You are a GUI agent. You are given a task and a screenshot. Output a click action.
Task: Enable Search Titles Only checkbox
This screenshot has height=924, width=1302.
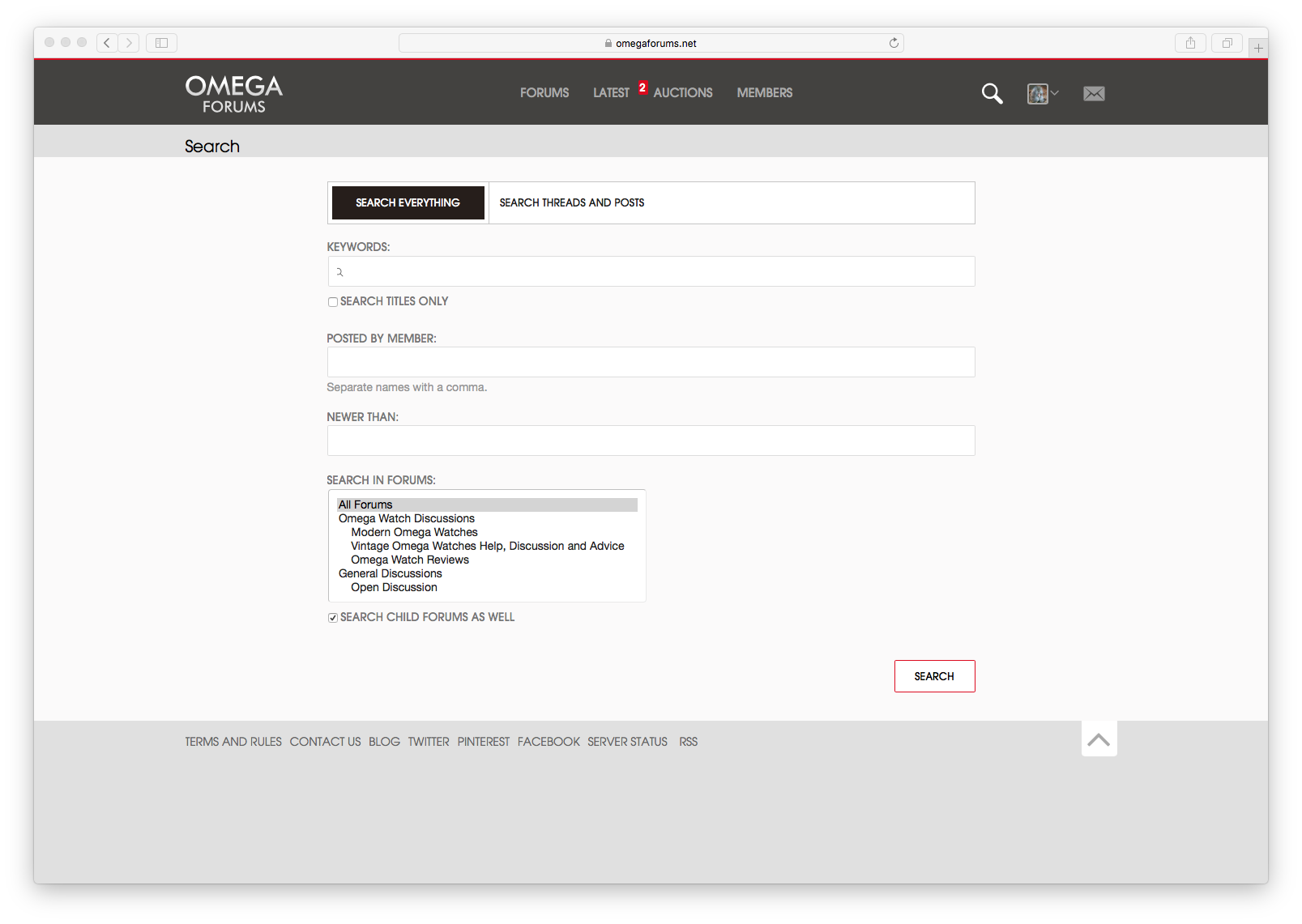(x=333, y=302)
